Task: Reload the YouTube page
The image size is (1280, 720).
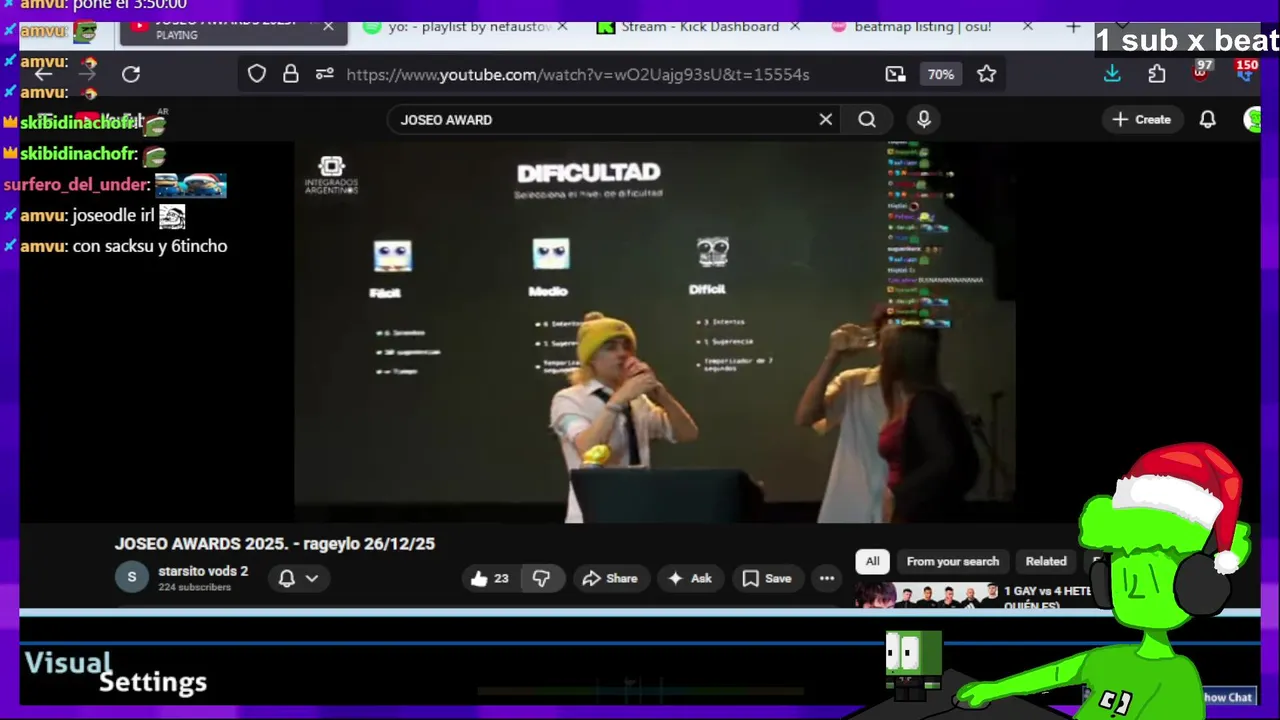Action: point(131,74)
